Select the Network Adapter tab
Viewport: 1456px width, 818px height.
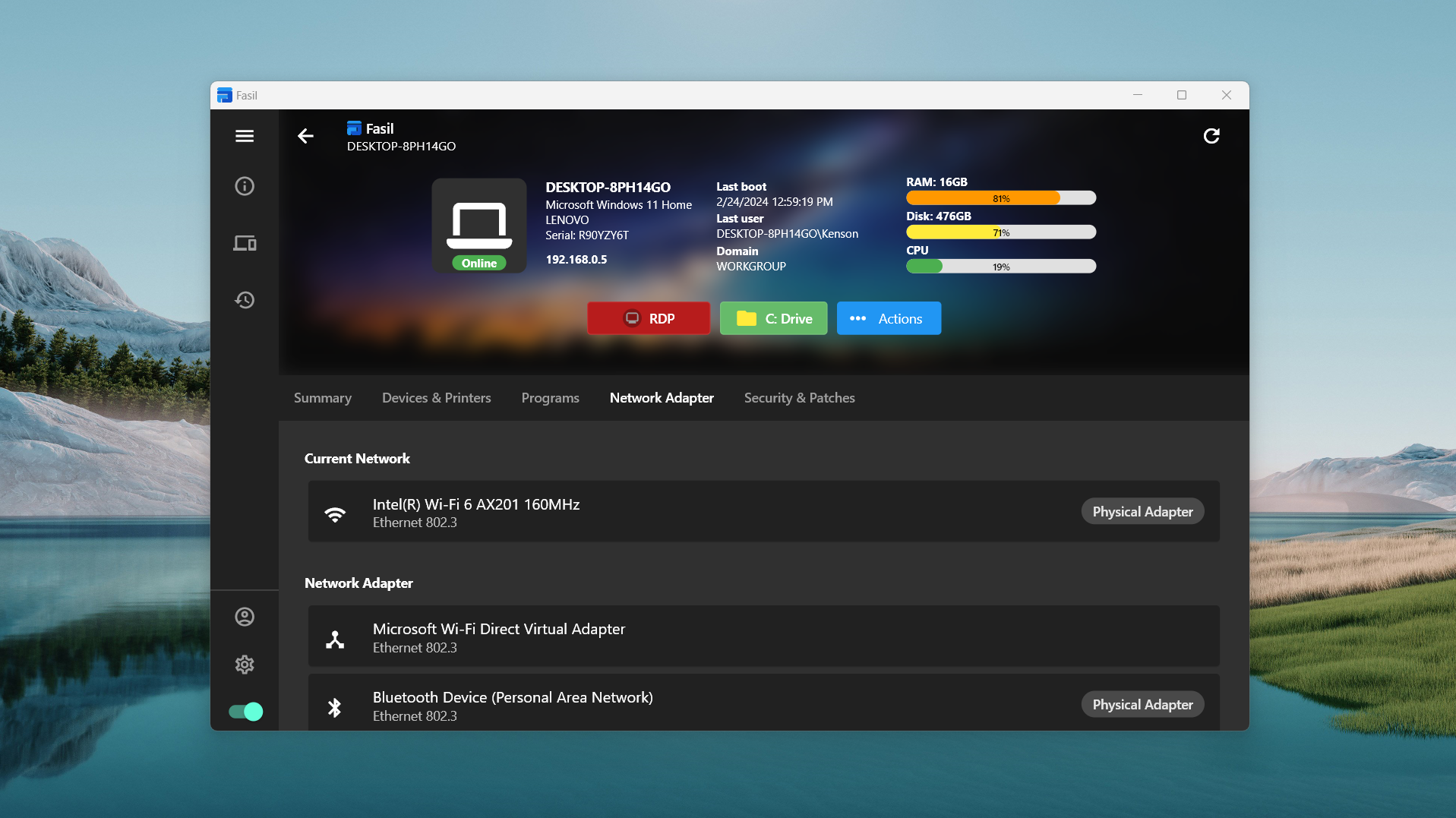[x=662, y=398]
